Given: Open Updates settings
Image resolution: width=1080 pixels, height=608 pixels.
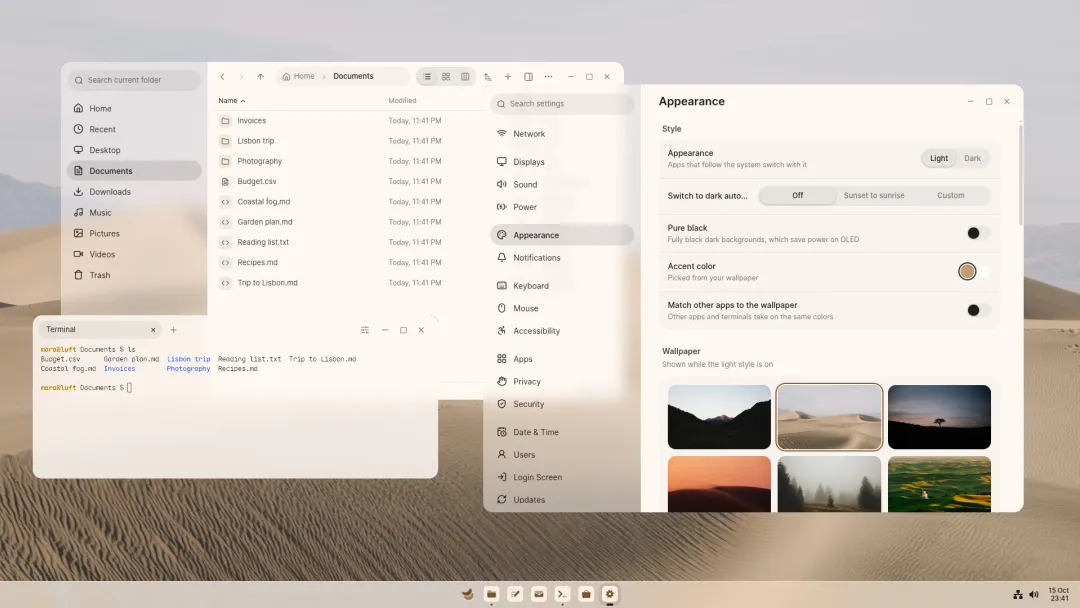Looking at the screenshot, I should tap(561, 500).
